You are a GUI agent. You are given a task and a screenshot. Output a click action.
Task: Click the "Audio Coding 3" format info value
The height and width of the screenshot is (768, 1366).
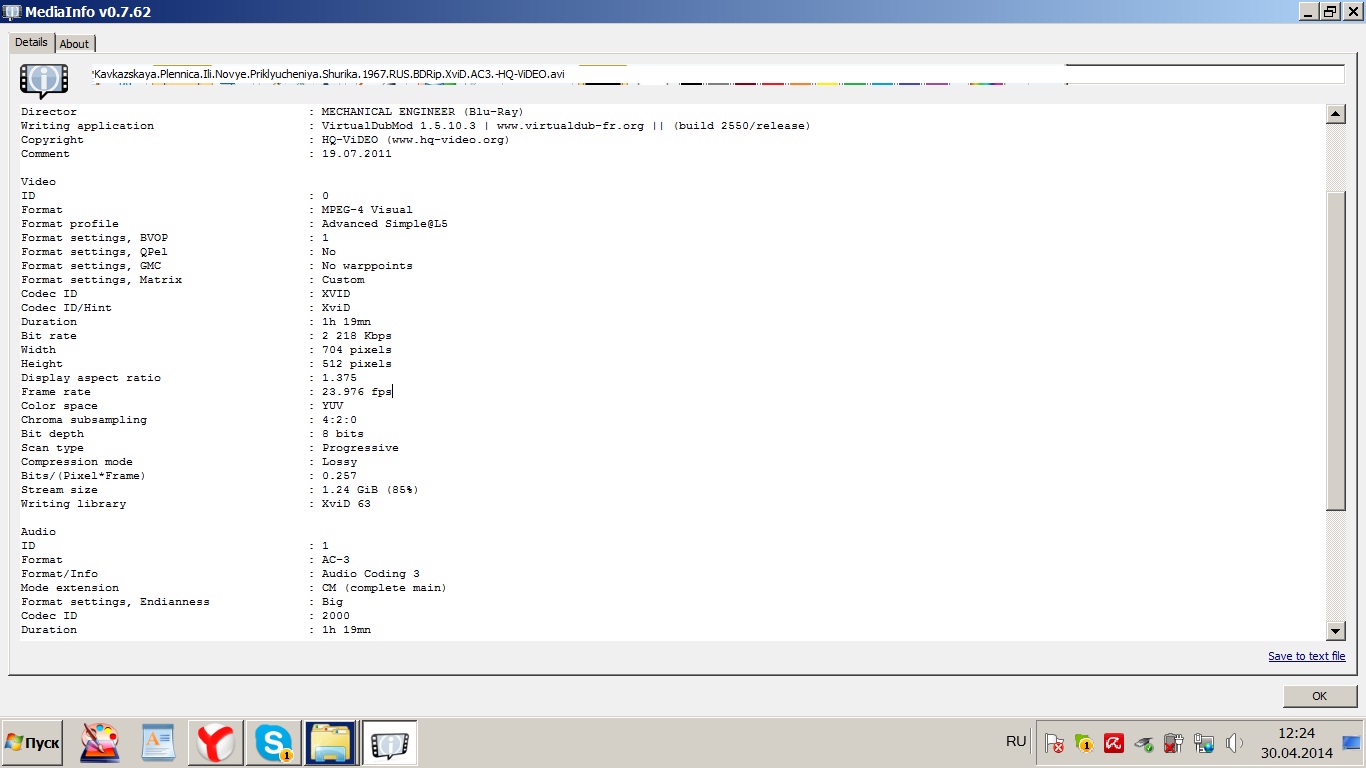[x=370, y=574]
